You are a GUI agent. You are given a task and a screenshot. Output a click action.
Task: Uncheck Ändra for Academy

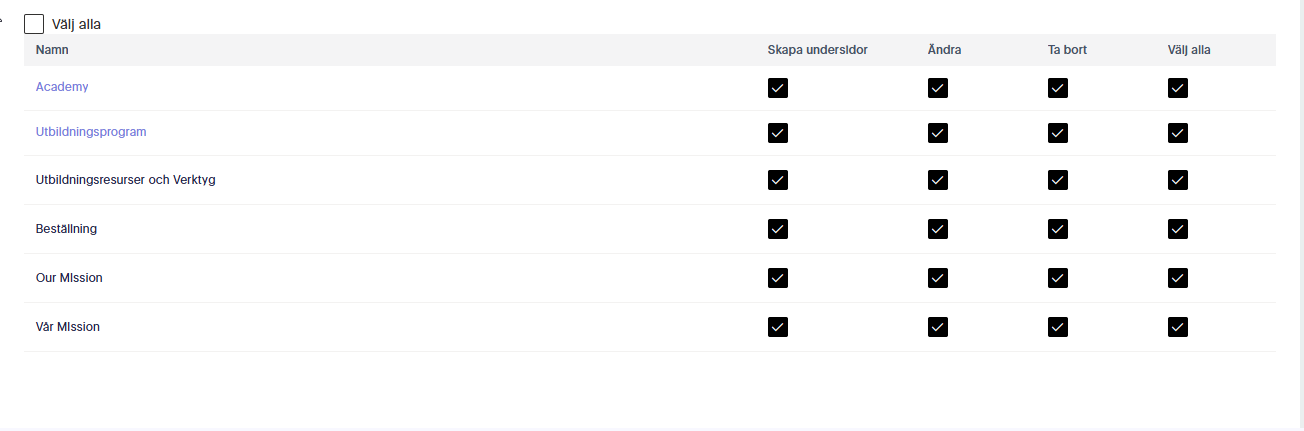[x=938, y=88]
